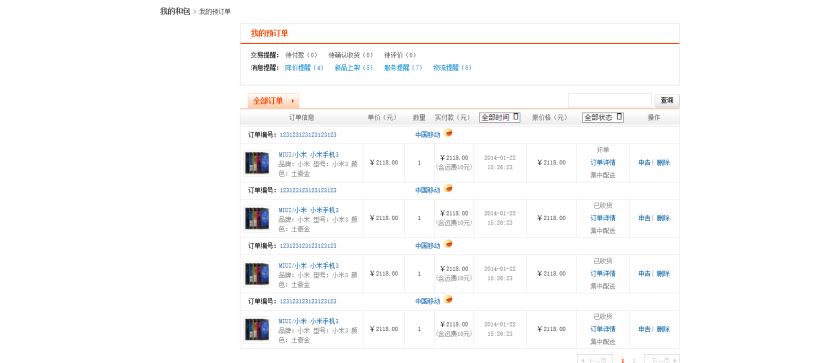Click 删除 to delete third order
This screenshot has width=840, height=363.
point(663,274)
